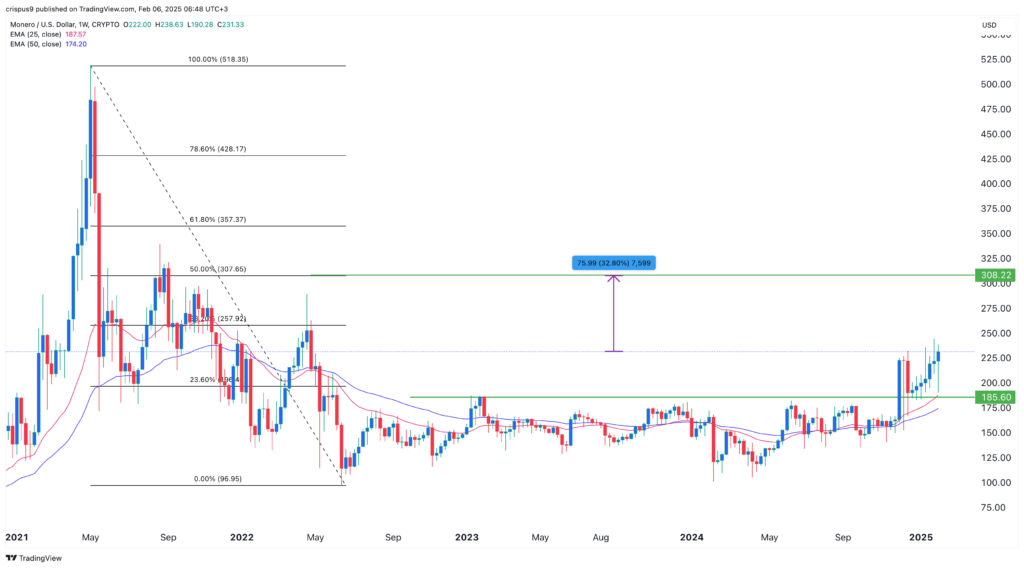
Task: Click the 2025 label on the time axis
Action: tap(921, 537)
